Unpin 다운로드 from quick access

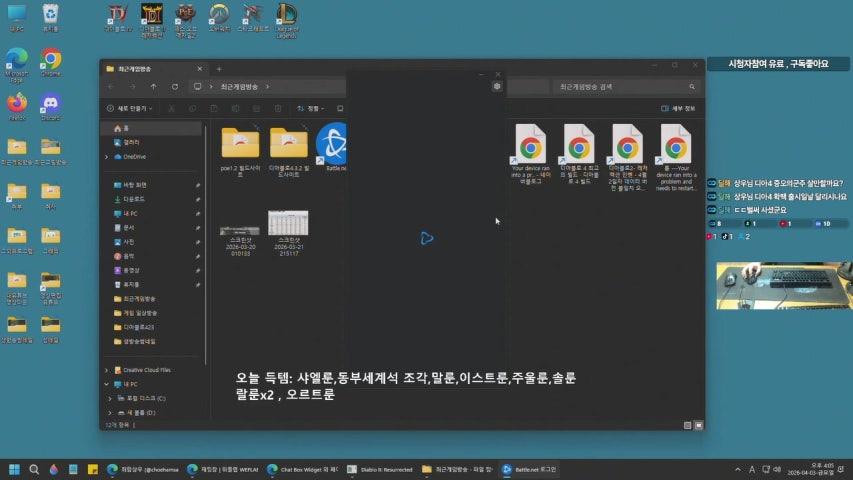[197, 200]
